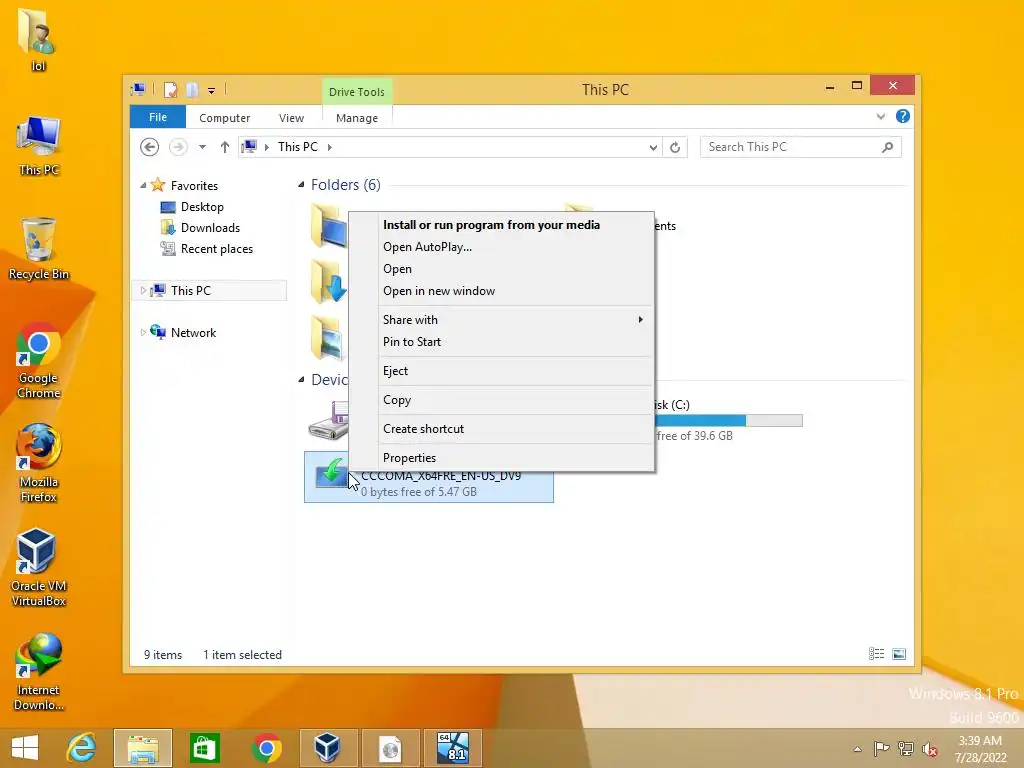1024x768 pixels.
Task: Choose Install or run program from your media
Action: tap(502, 225)
